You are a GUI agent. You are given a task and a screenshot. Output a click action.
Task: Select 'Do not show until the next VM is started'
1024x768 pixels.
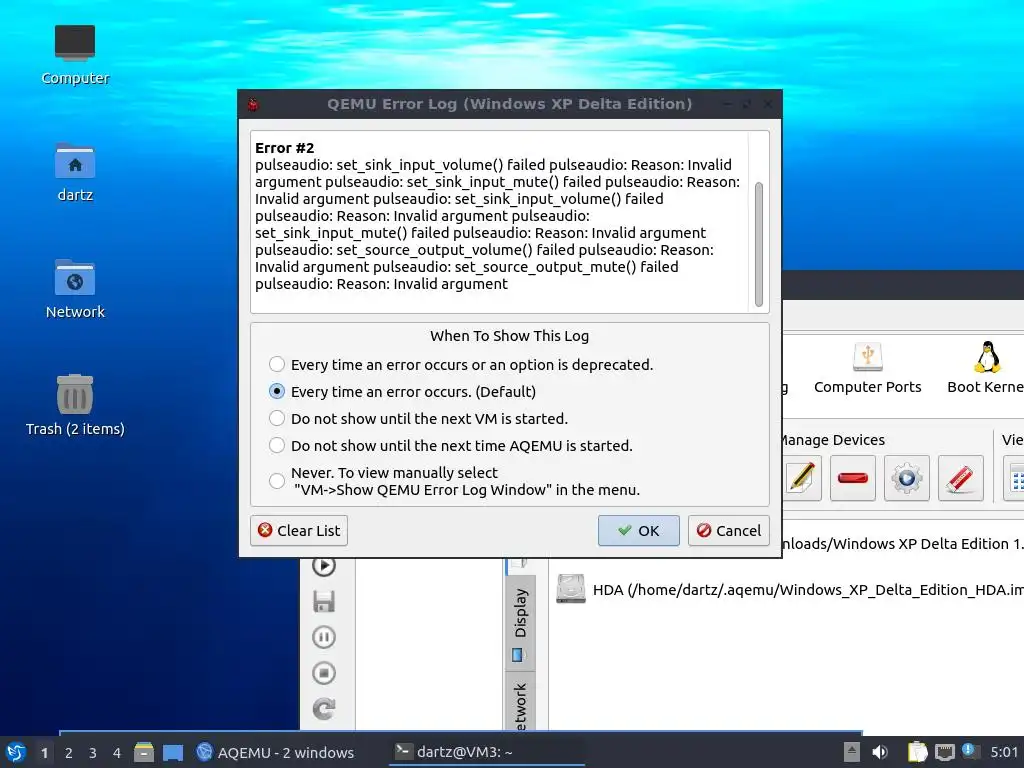(277, 419)
